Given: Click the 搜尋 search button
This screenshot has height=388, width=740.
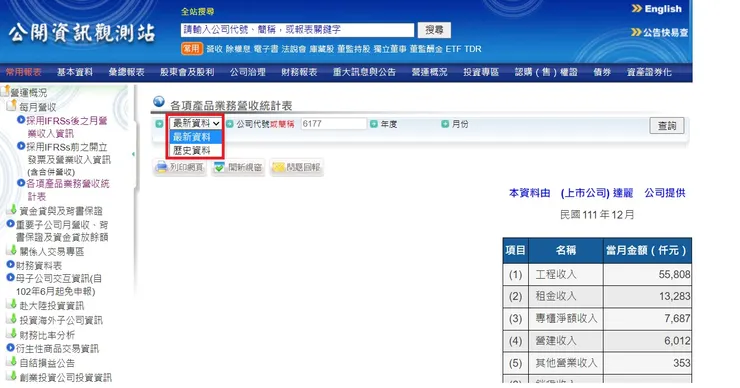Looking at the screenshot, I should tap(434, 30).
